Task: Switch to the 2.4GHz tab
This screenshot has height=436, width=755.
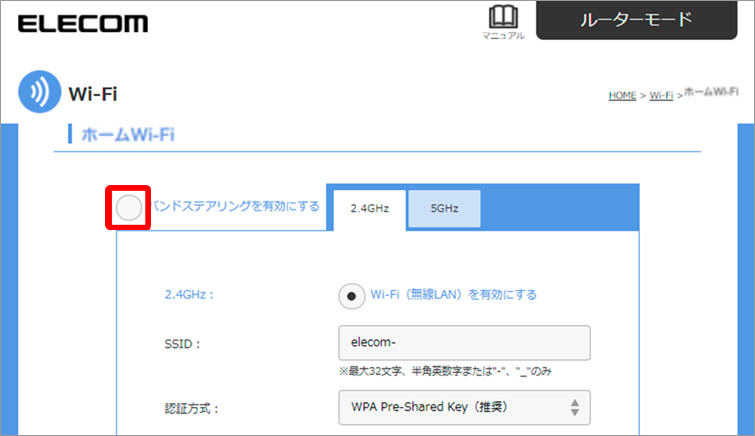Action: 369,209
